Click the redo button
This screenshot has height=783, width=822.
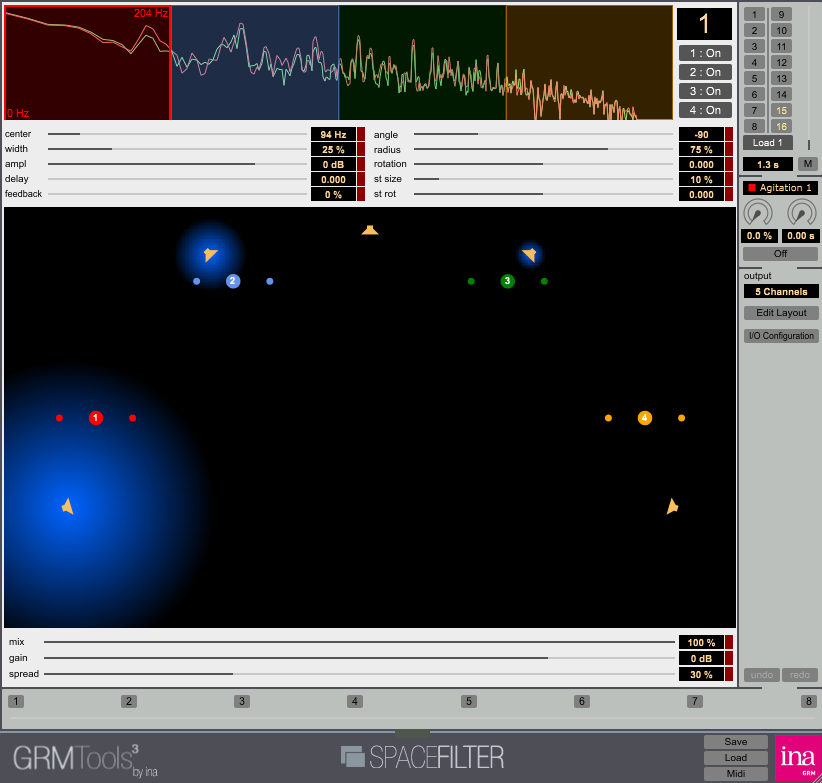(x=800, y=675)
